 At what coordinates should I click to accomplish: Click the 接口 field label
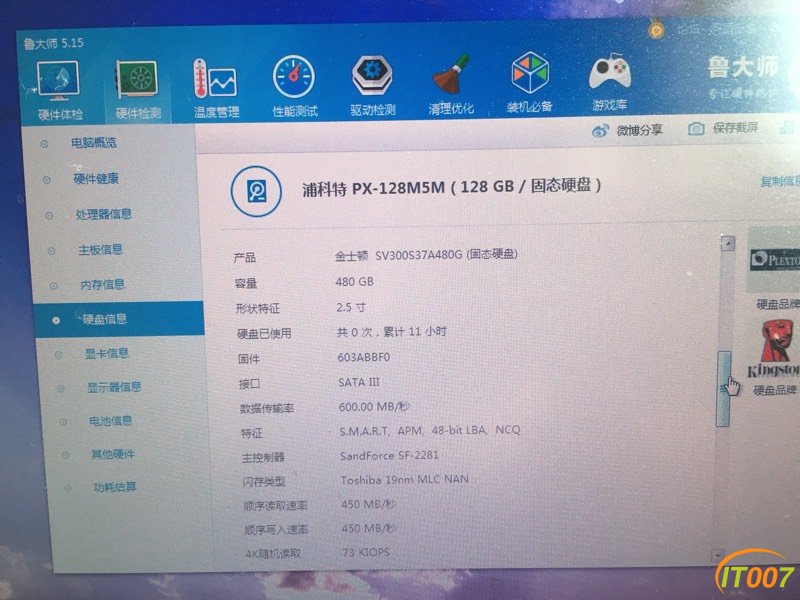[250, 384]
